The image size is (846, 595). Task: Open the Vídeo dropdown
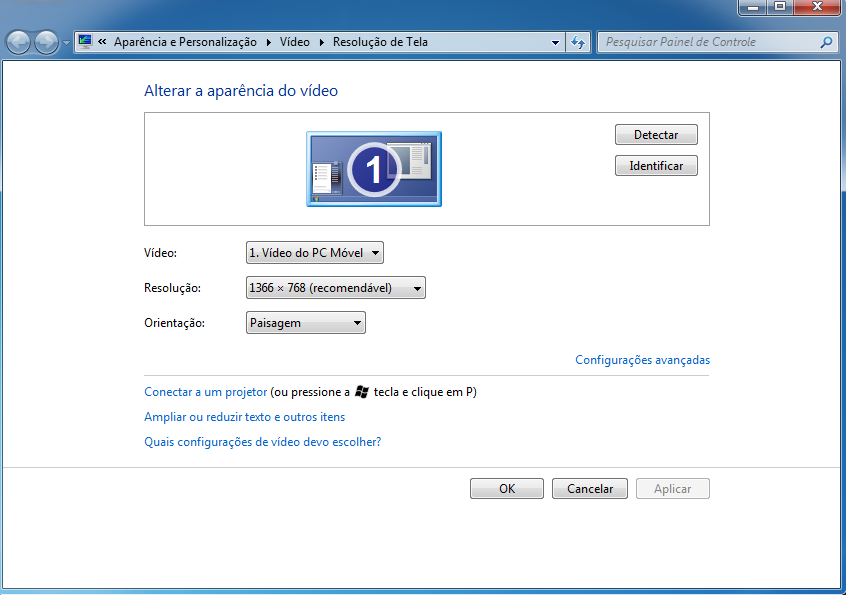tap(315, 252)
